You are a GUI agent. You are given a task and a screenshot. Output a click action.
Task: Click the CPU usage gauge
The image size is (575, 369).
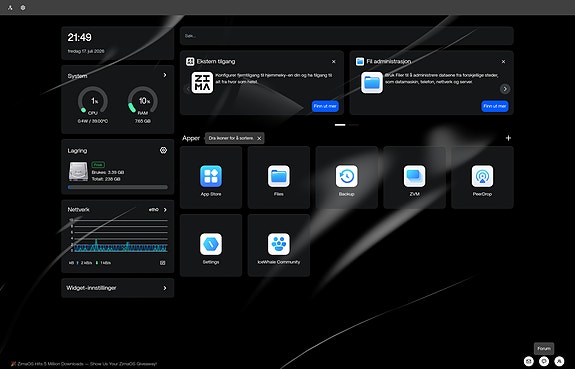coord(93,100)
